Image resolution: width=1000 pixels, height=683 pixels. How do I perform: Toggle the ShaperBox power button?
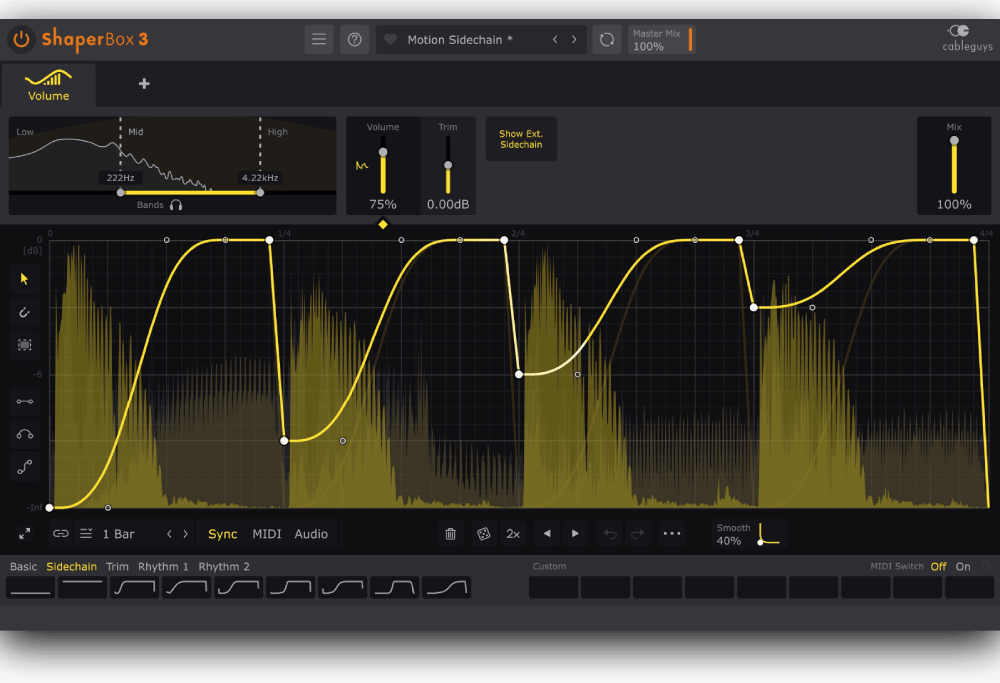(x=21, y=40)
